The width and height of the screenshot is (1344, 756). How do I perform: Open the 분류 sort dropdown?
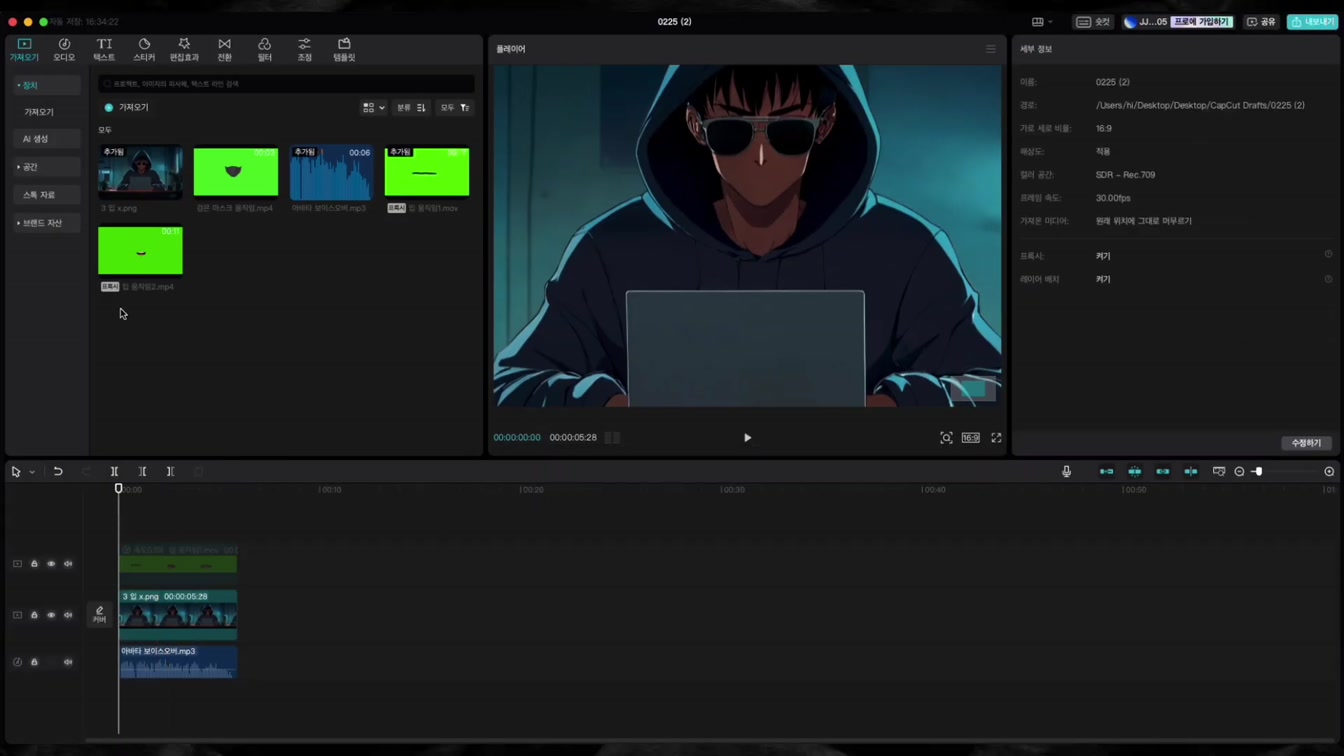[x=411, y=107]
